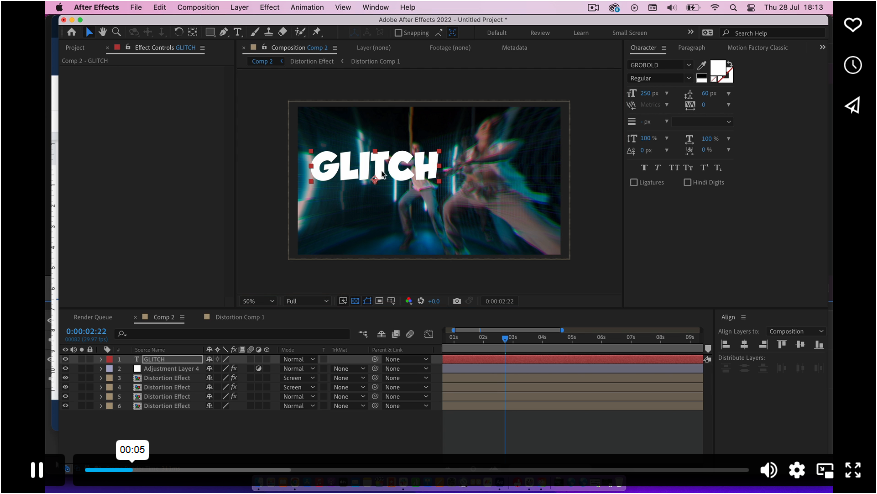Image resolution: width=877 pixels, height=494 pixels.
Task: Open Screen mode dropdown for layer 3
Action: coord(299,378)
